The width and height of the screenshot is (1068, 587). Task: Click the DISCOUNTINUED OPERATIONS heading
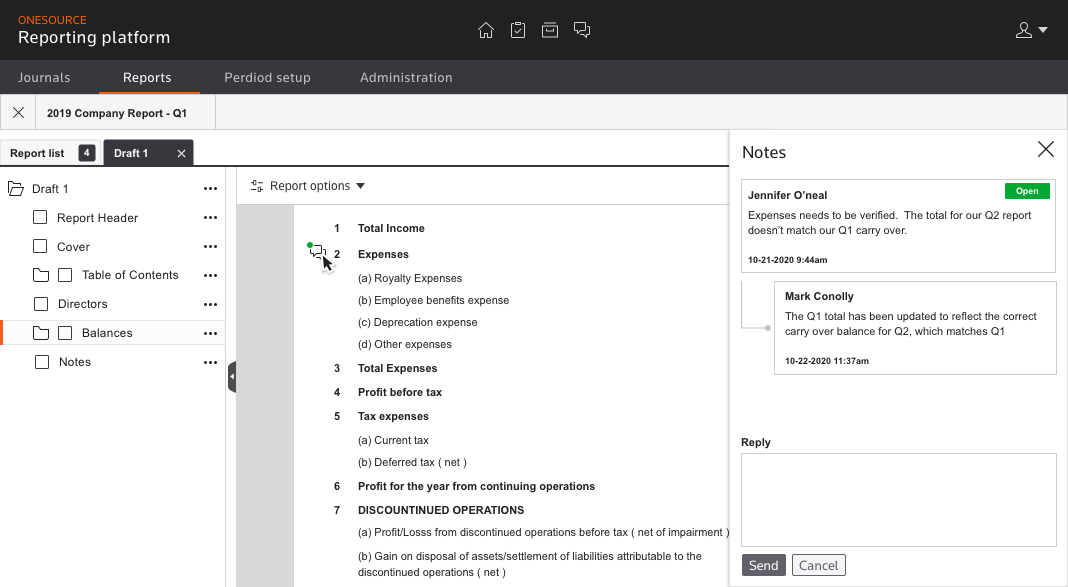click(441, 510)
